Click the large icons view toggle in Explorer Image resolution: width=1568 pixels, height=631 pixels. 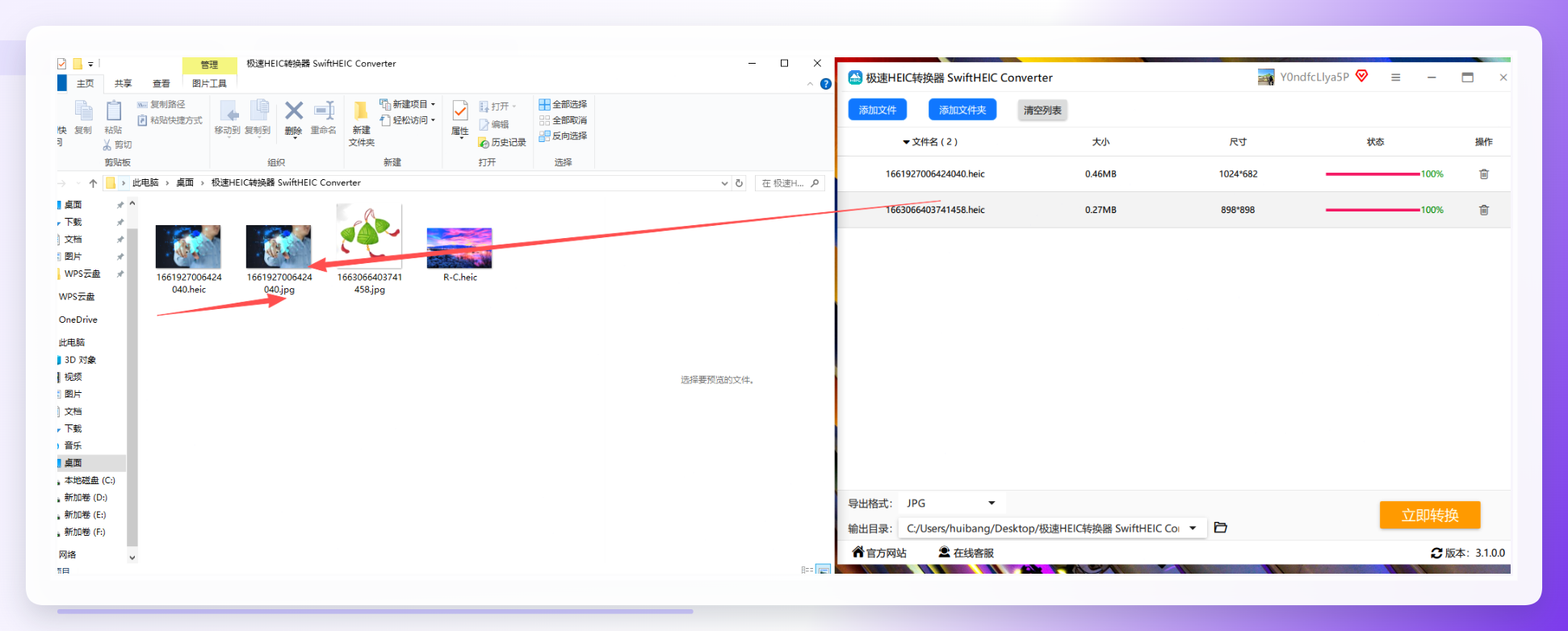[x=824, y=570]
